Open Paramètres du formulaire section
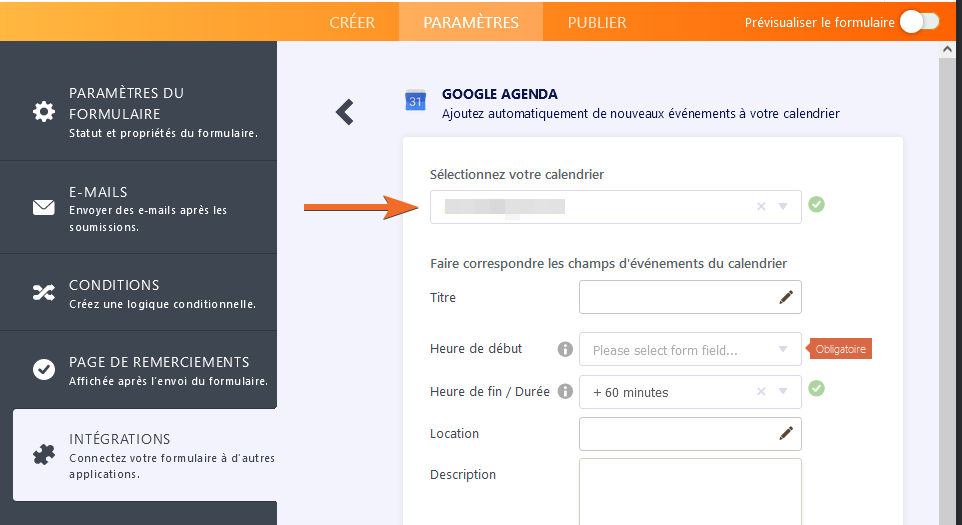962x525 pixels. [x=138, y=111]
